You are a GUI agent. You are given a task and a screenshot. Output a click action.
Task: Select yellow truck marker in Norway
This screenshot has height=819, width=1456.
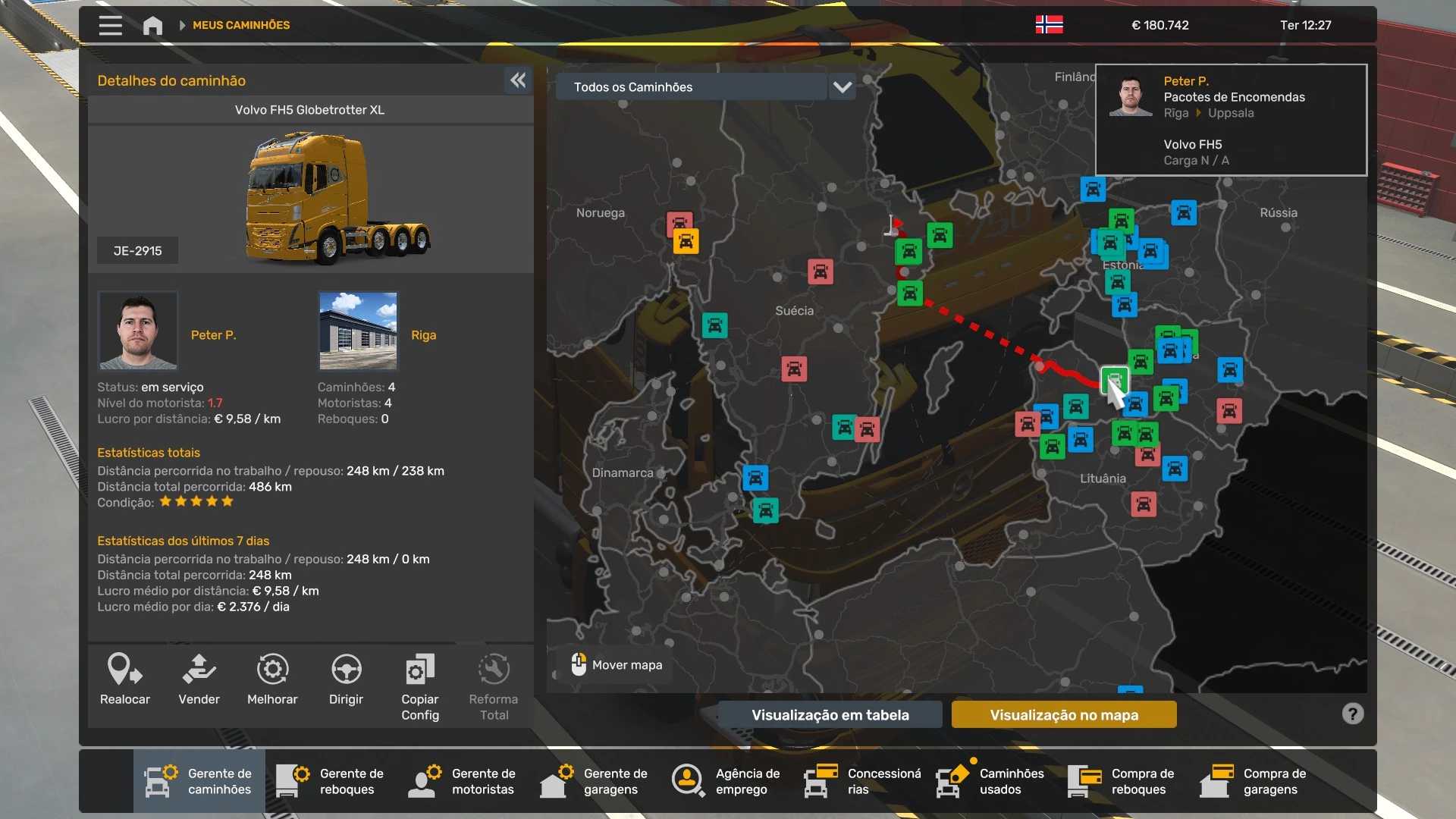click(686, 242)
